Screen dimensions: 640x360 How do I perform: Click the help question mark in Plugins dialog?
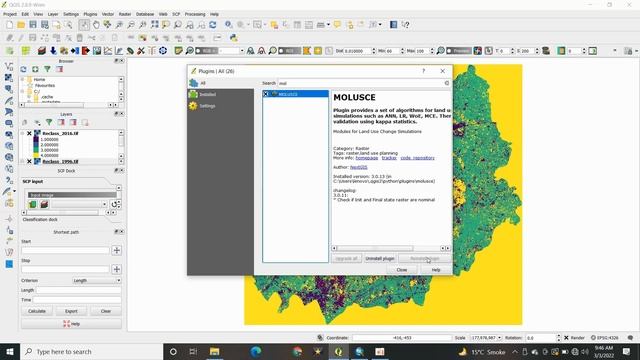(x=424, y=71)
